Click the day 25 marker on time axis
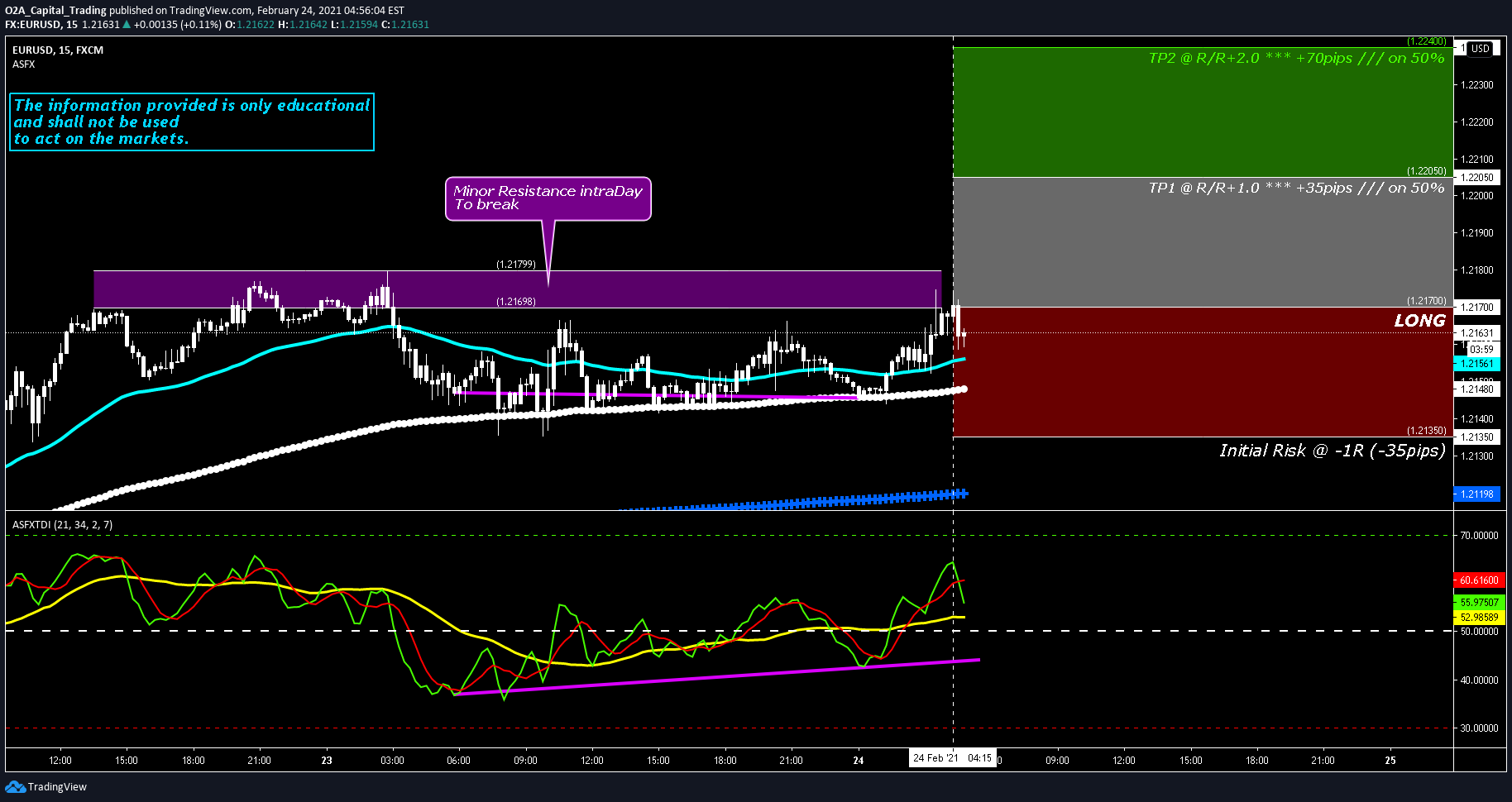 [1390, 761]
